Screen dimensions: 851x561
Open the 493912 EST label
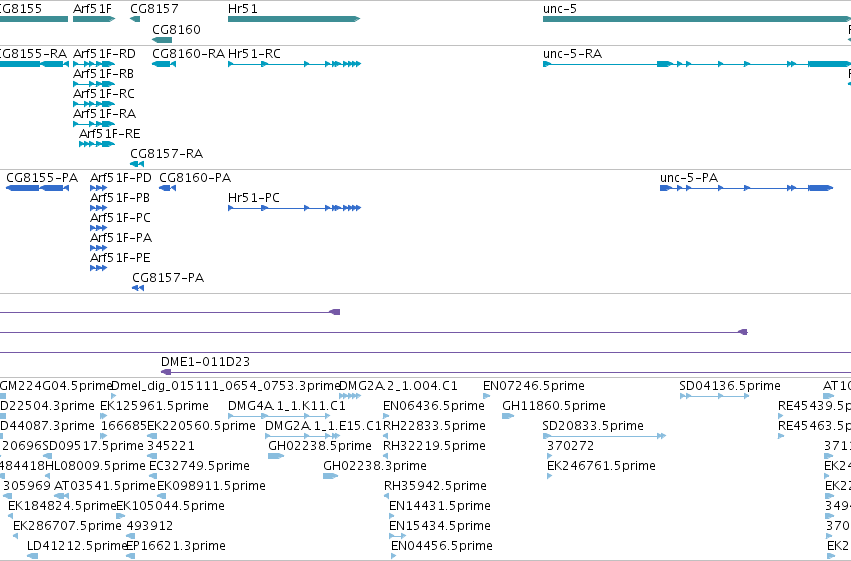(150, 526)
